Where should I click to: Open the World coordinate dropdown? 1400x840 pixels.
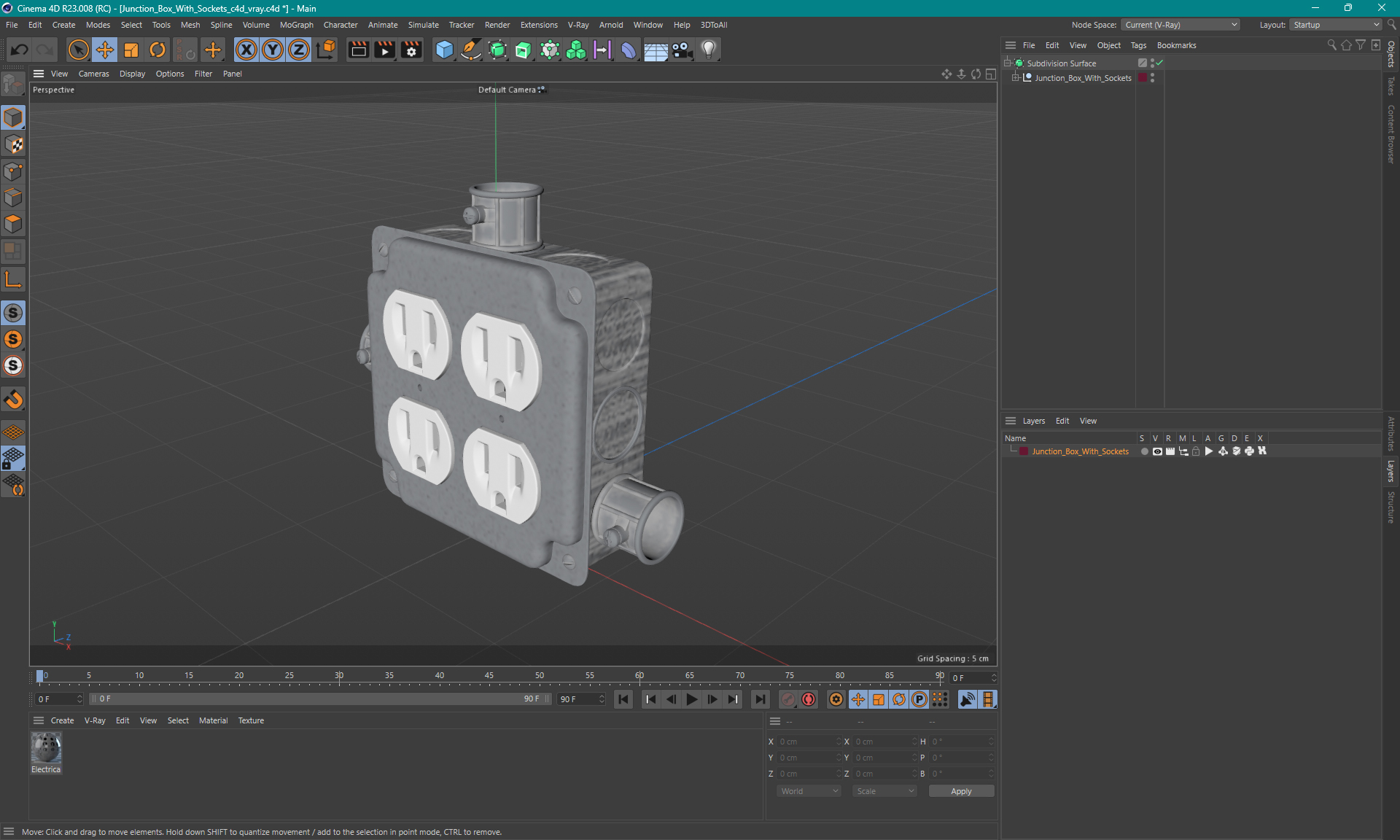tap(809, 791)
